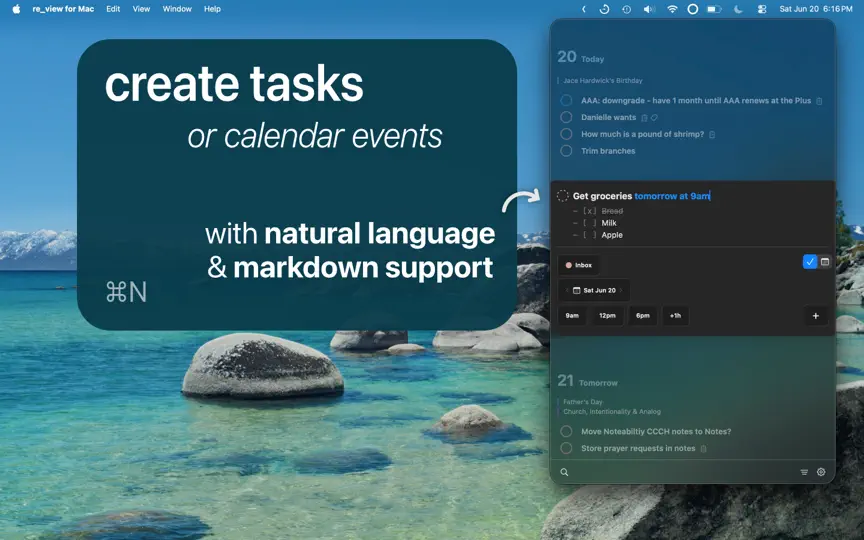This screenshot has height=540, width=864.
Task: Click the 20 Today date header
Action: [x=581, y=57]
